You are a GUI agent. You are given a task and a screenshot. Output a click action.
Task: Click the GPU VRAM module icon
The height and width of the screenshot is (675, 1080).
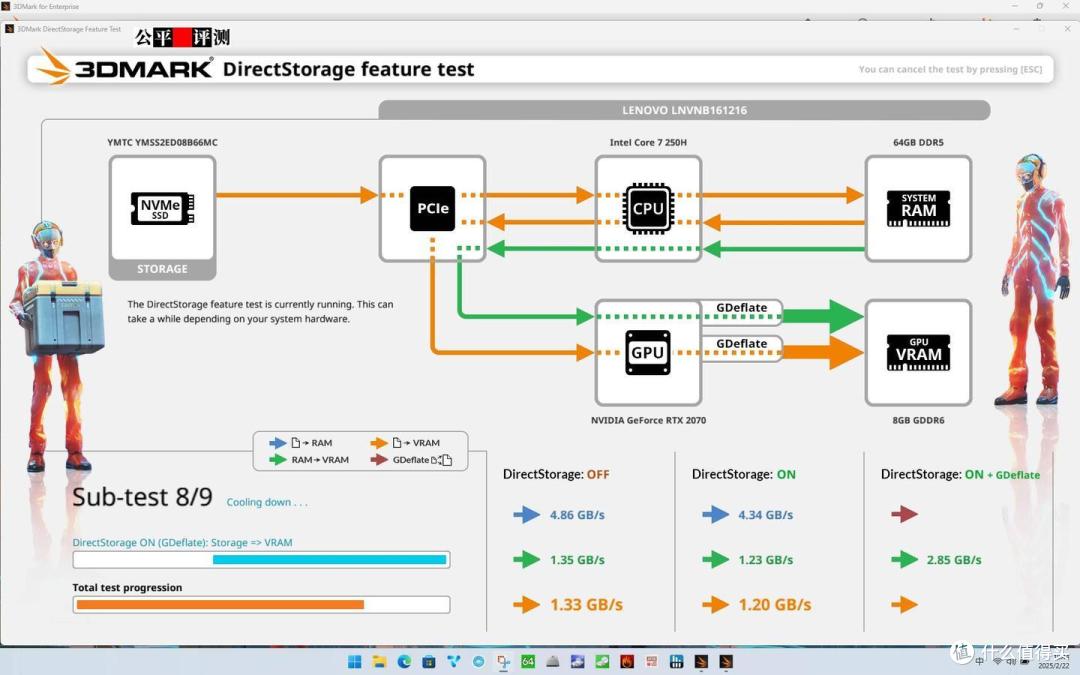[x=918, y=353]
